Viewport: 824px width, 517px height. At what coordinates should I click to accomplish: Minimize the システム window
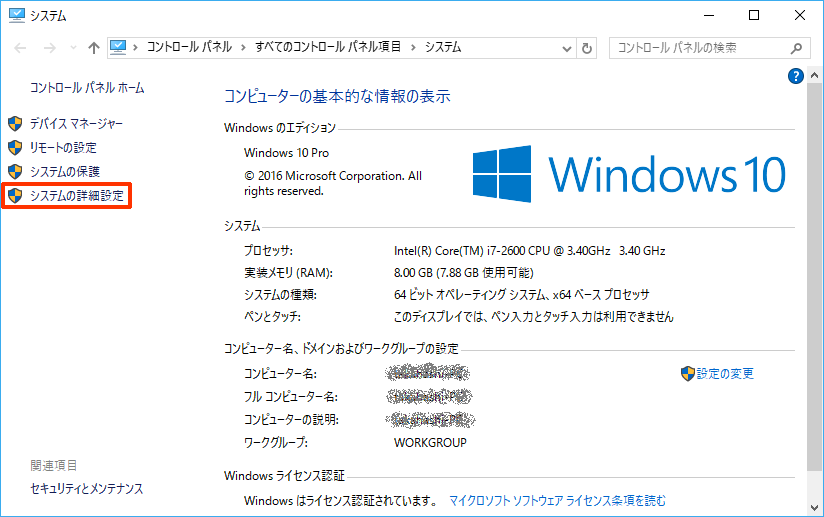709,15
